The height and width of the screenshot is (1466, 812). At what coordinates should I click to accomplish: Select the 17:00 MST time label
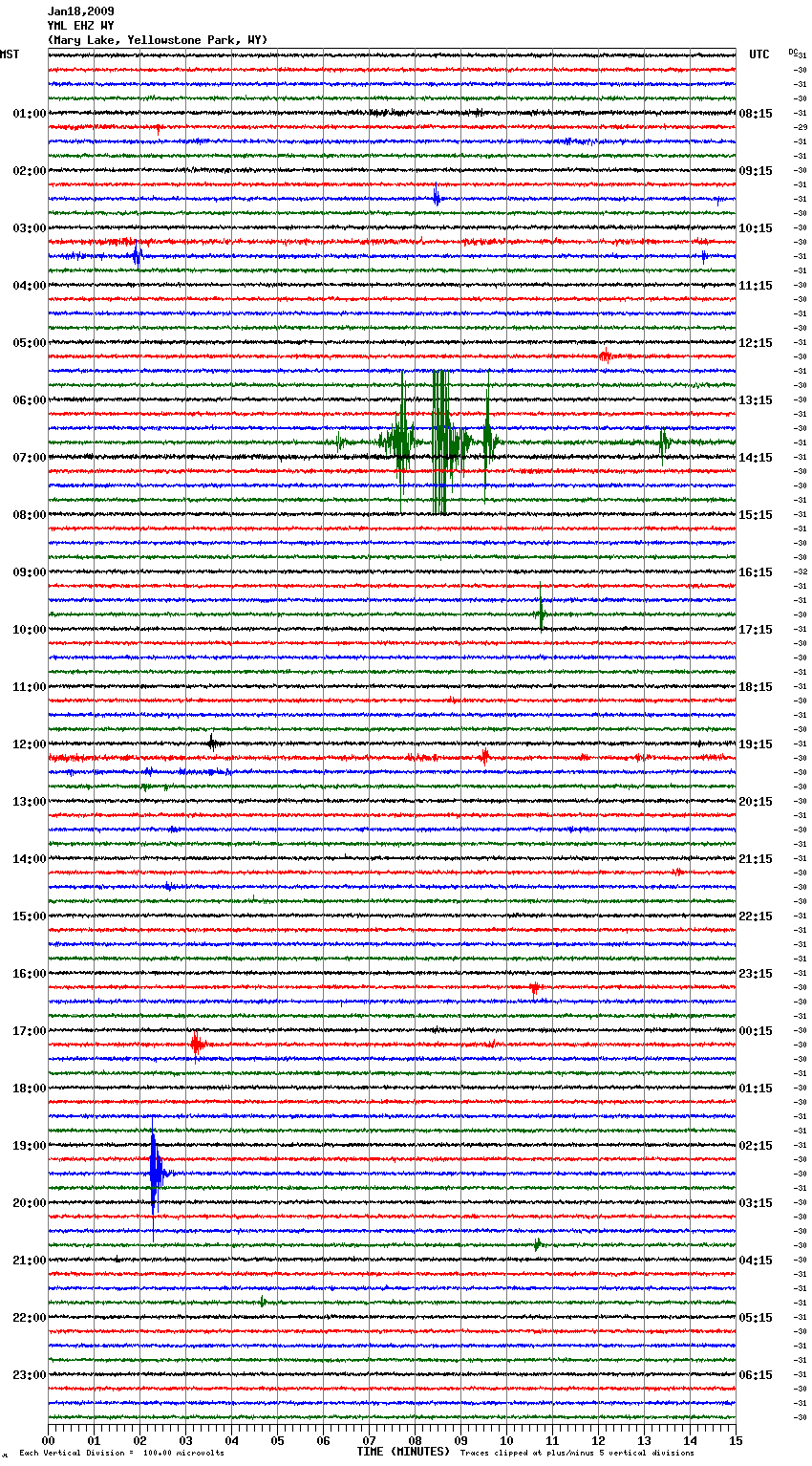click(30, 1031)
